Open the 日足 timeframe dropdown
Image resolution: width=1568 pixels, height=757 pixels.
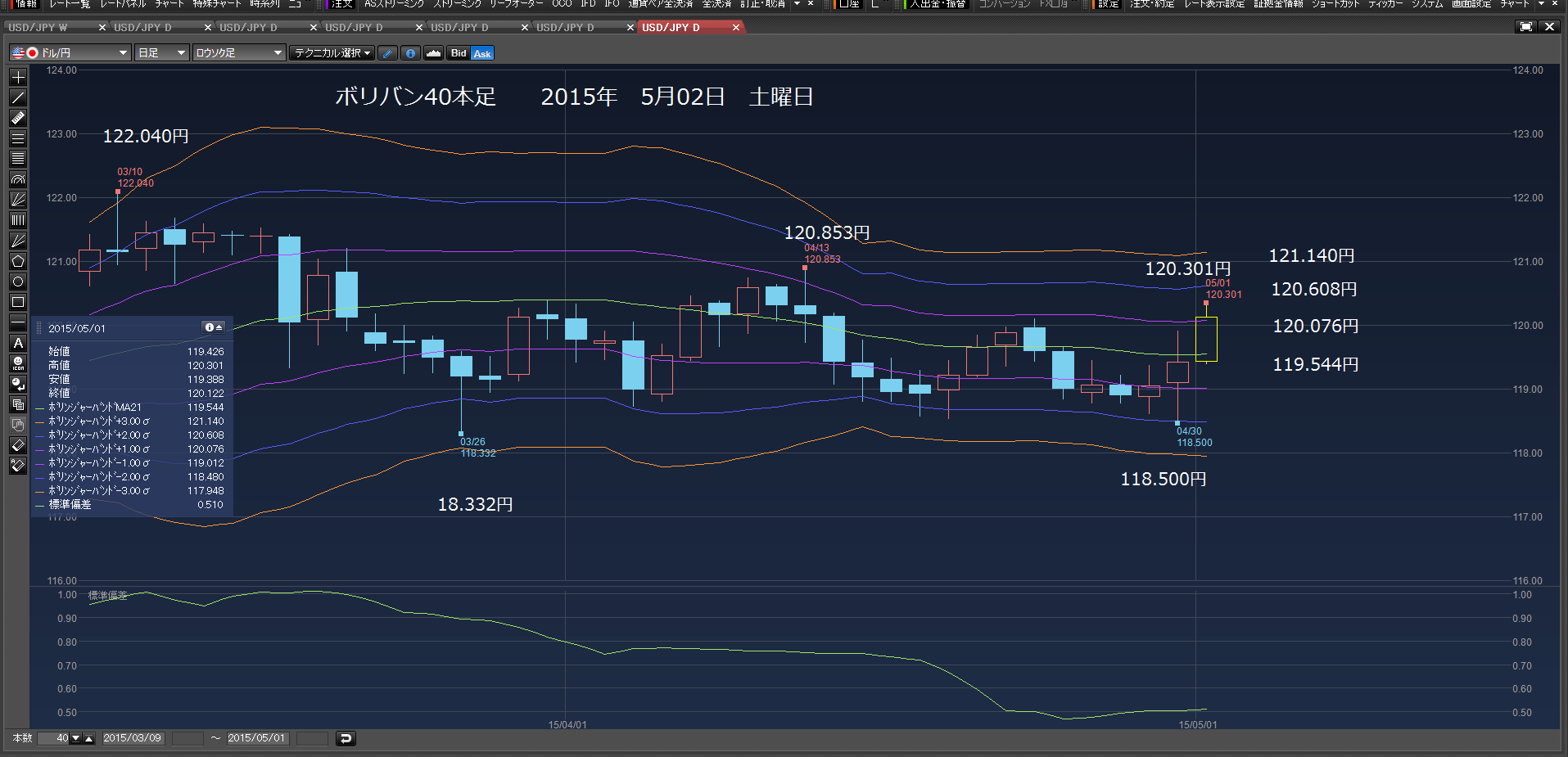161,53
